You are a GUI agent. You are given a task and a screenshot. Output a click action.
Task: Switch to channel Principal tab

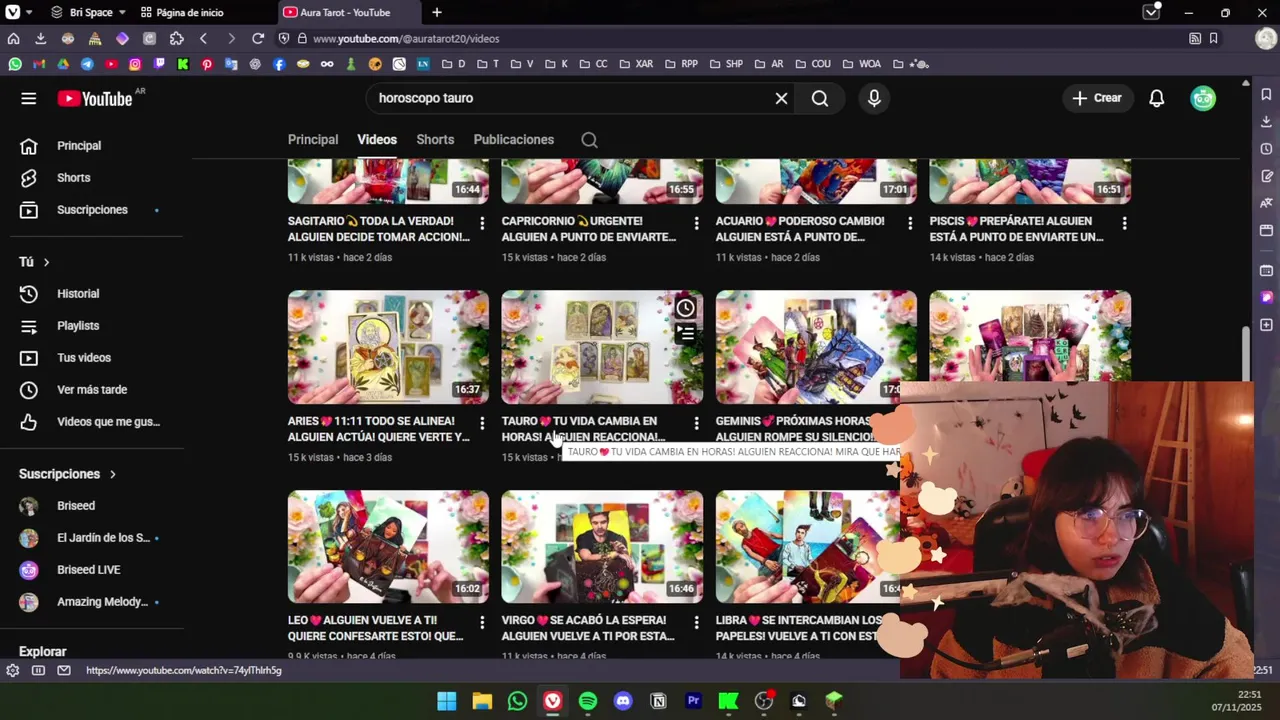(x=313, y=140)
